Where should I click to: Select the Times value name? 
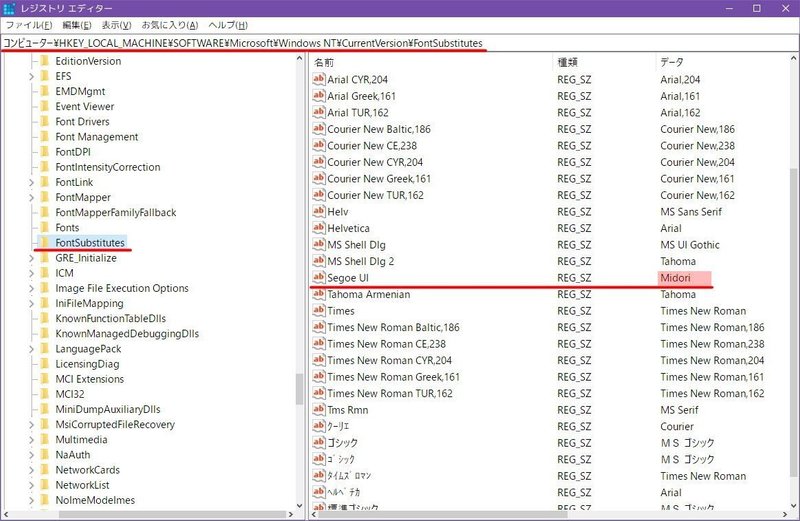click(341, 311)
